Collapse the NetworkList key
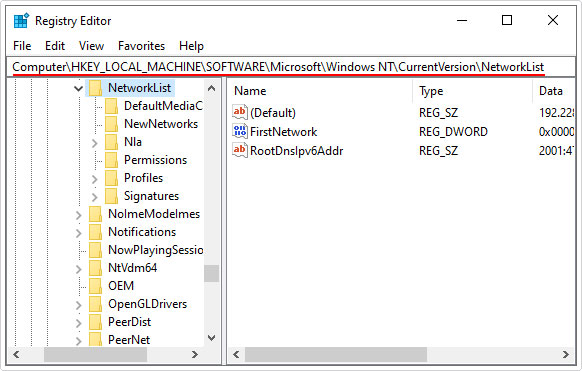Image resolution: width=582 pixels, height=371 pixels. click(78, 89)
